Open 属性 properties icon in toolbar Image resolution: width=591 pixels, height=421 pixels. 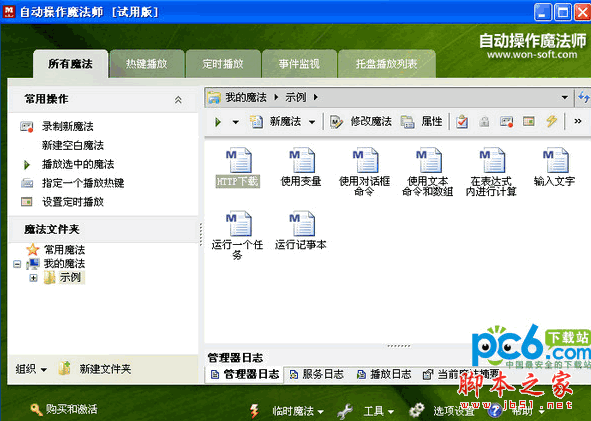pos(407,122)
